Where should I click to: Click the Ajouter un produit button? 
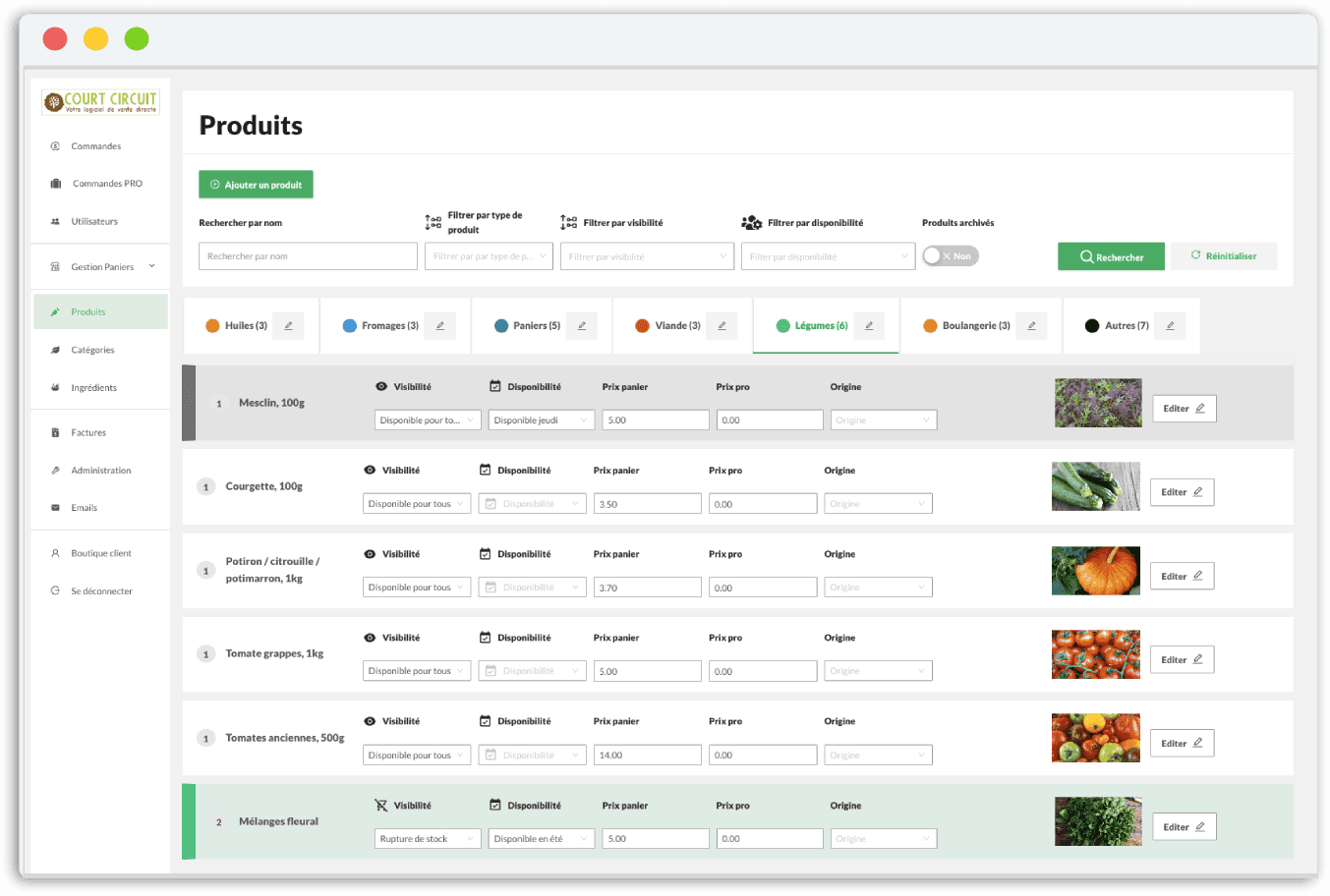click(256, 185)
